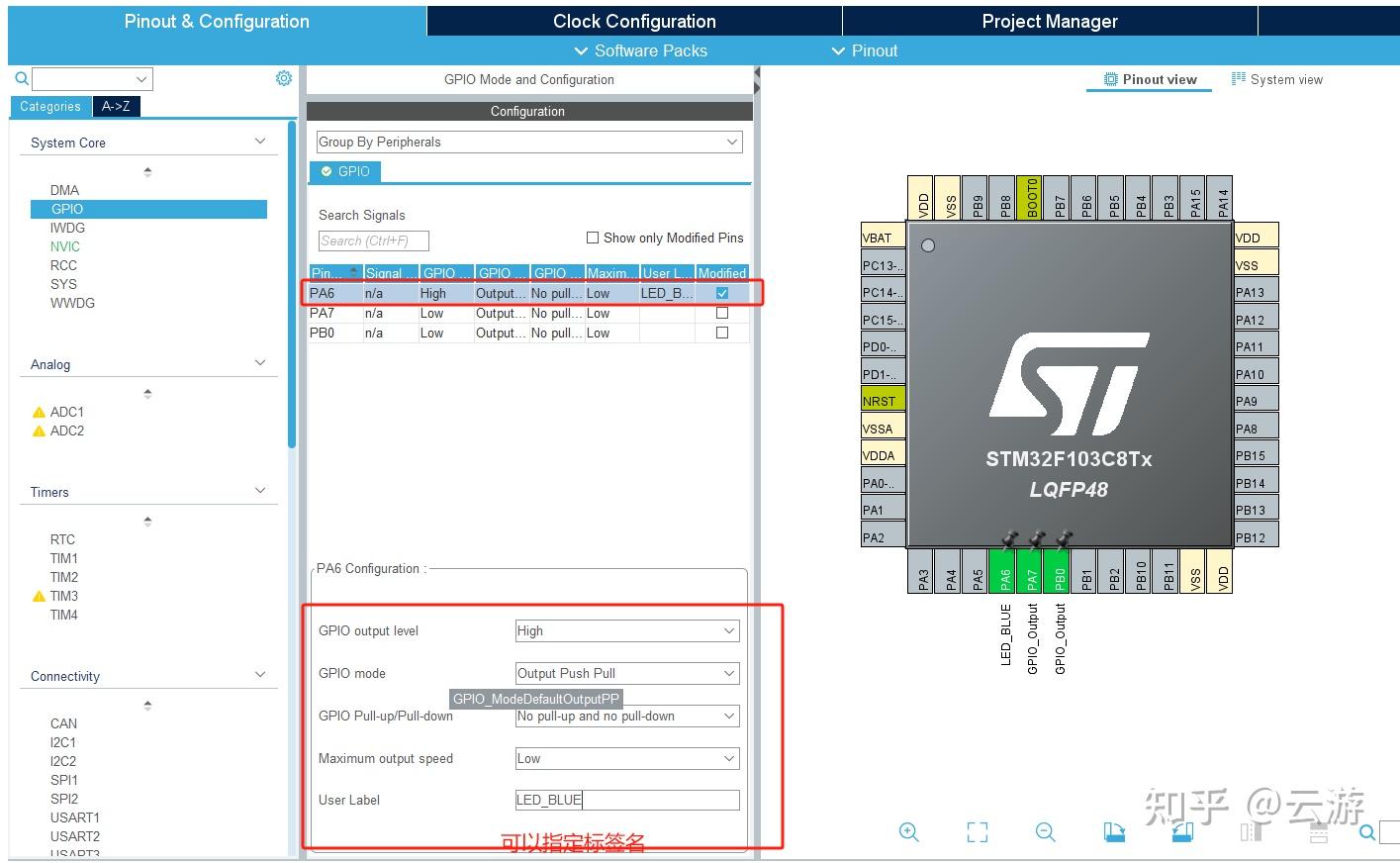Zoom into the pinout diagram
Viewport: 1400px width, 863px height.
click(908, 832)
